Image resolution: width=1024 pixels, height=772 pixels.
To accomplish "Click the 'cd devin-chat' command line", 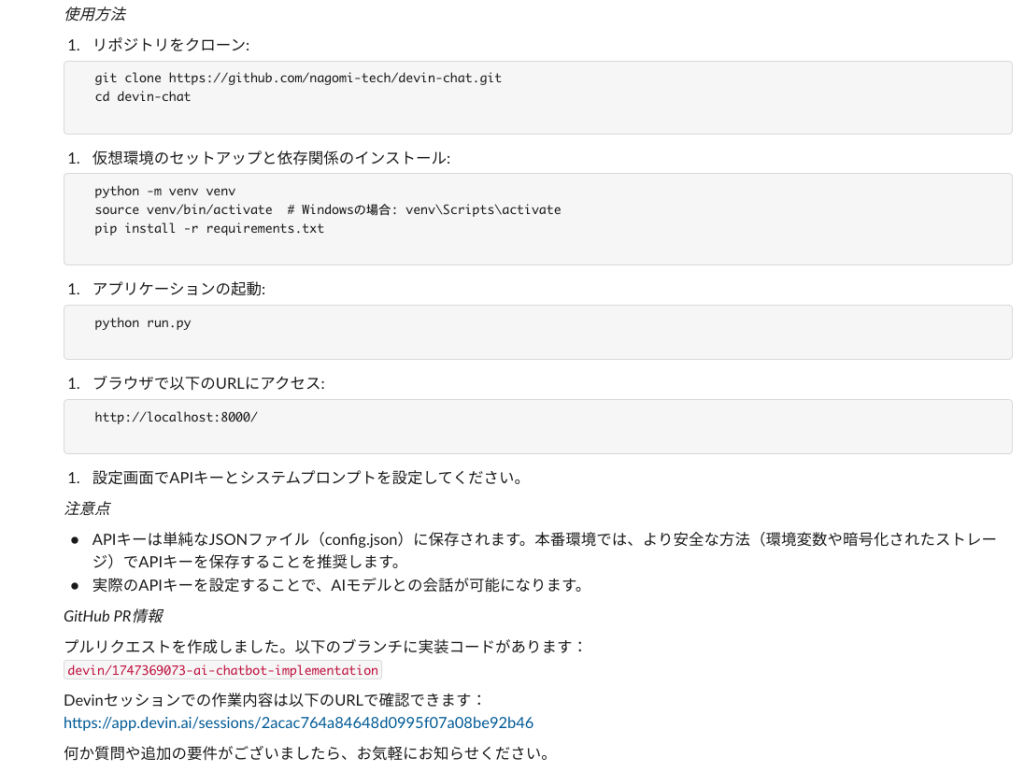I will coord(142,97).
